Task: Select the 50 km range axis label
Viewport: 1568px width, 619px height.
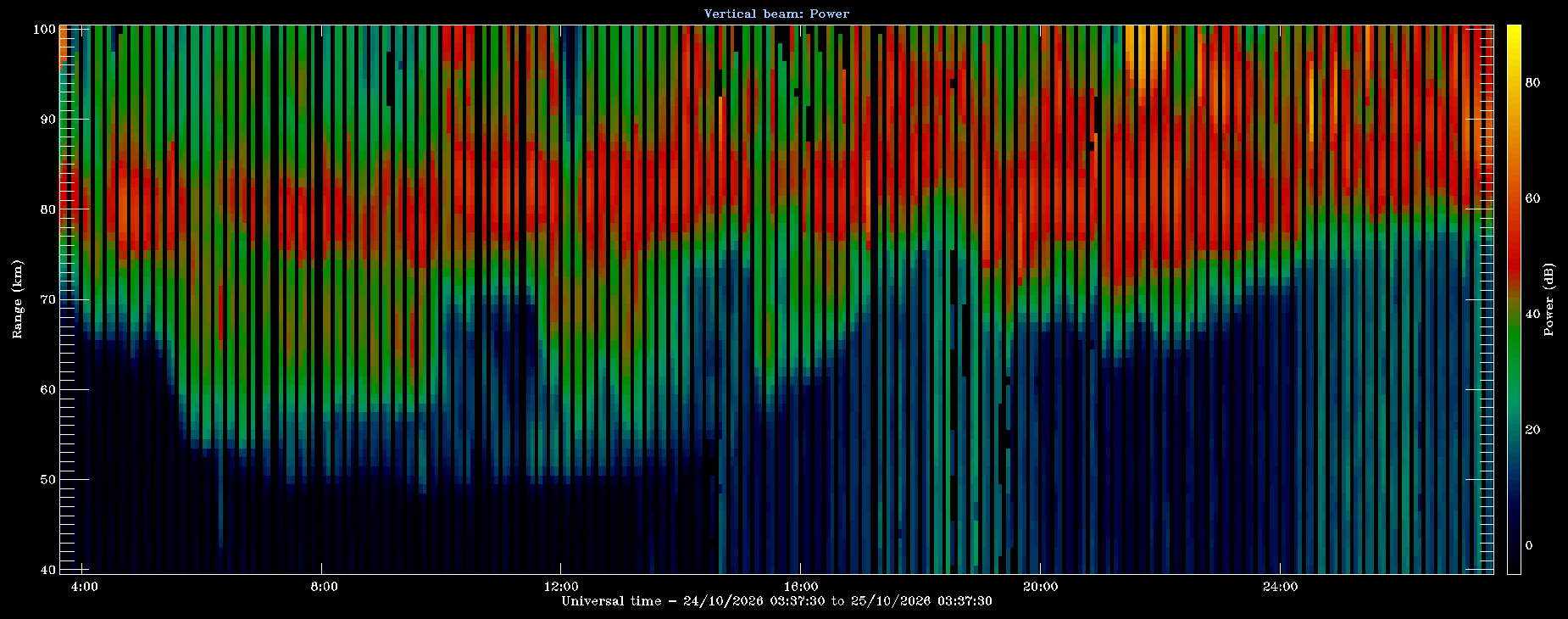Action: 48,480
